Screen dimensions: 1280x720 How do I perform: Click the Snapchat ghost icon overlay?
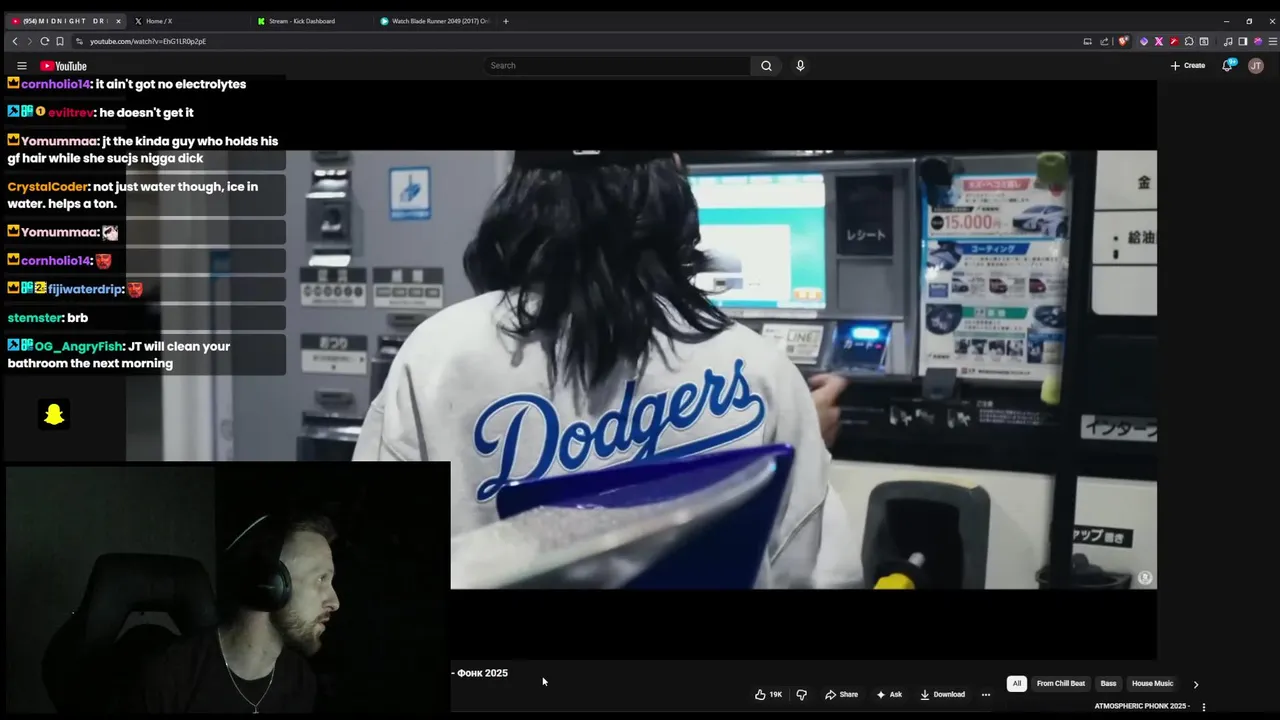point(54,414)
